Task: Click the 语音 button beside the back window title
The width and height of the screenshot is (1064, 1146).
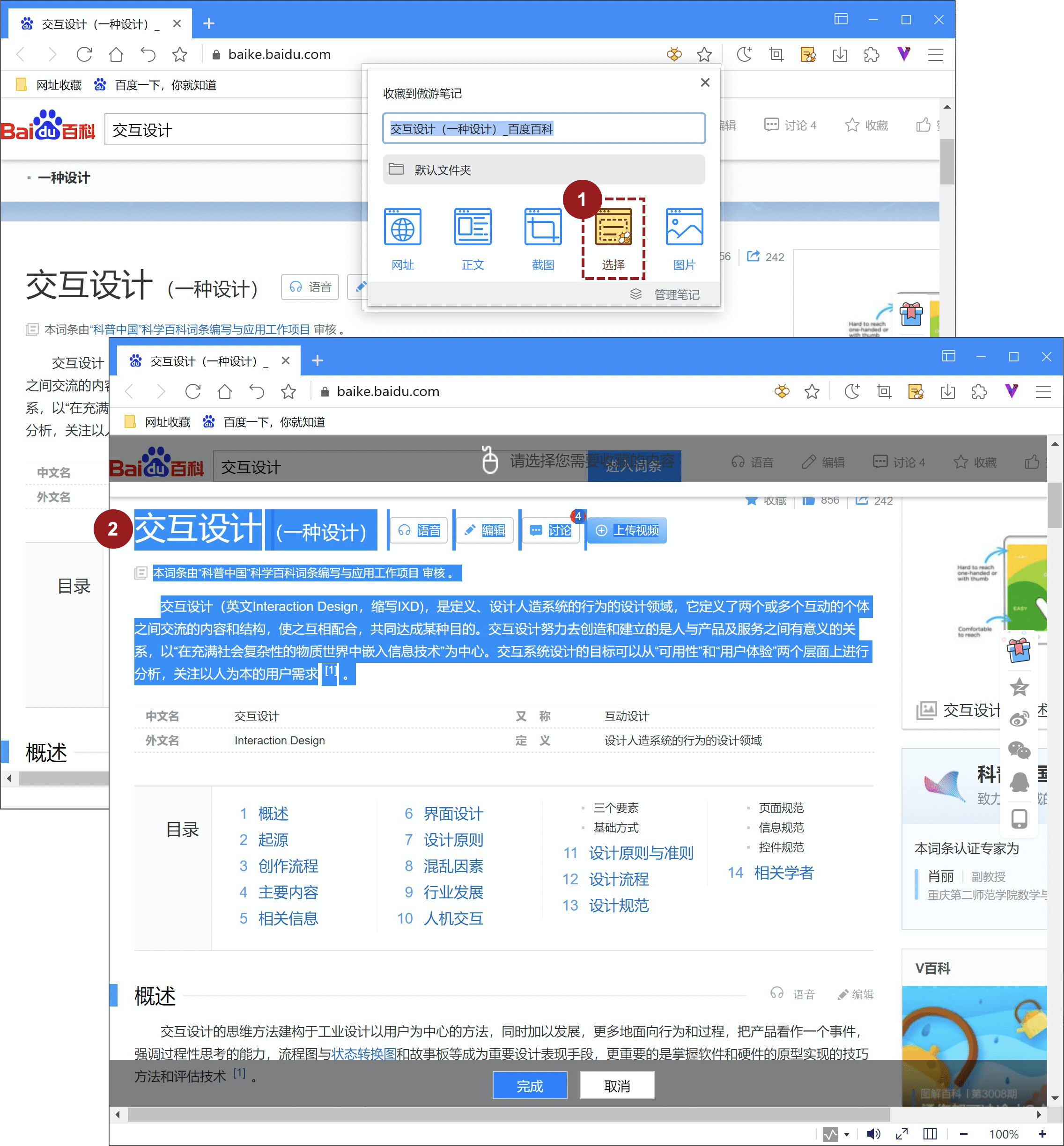Action: (310, 286)
